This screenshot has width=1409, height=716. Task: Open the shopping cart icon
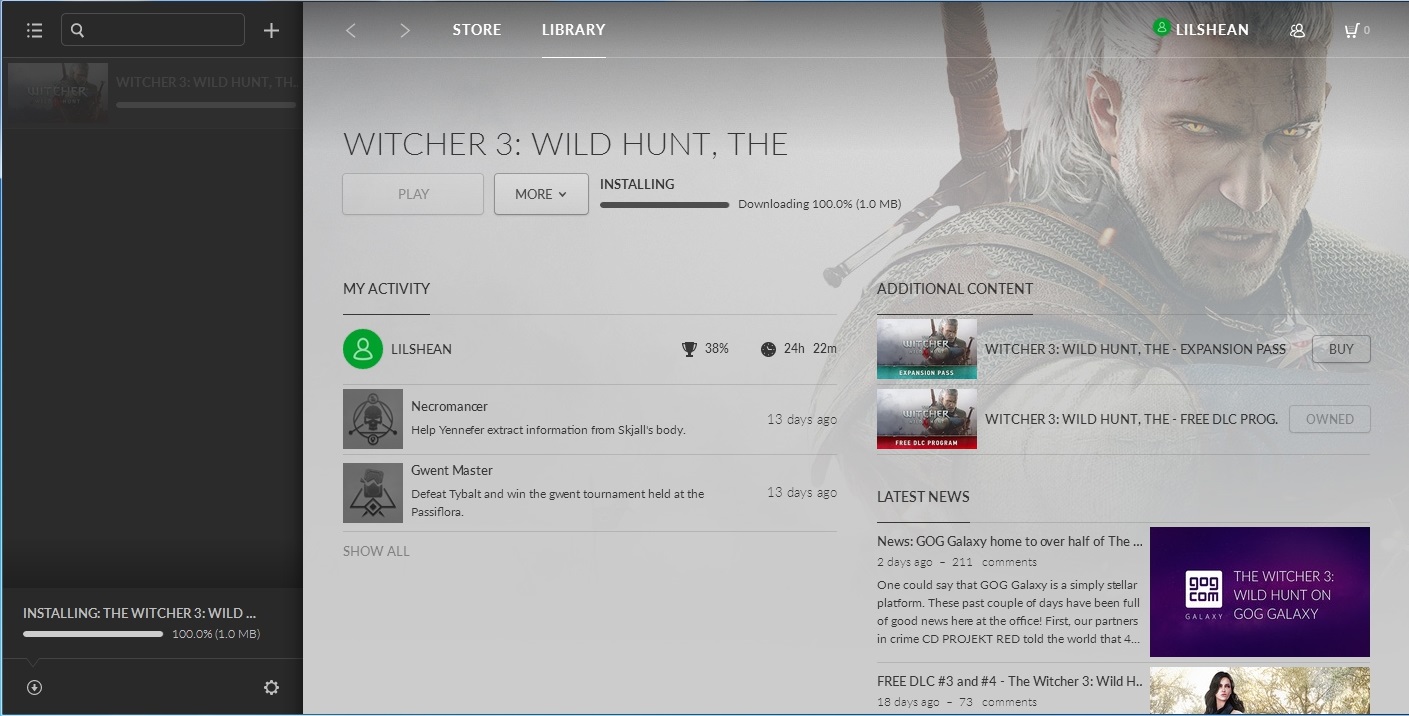click(x=1351, y=30)
